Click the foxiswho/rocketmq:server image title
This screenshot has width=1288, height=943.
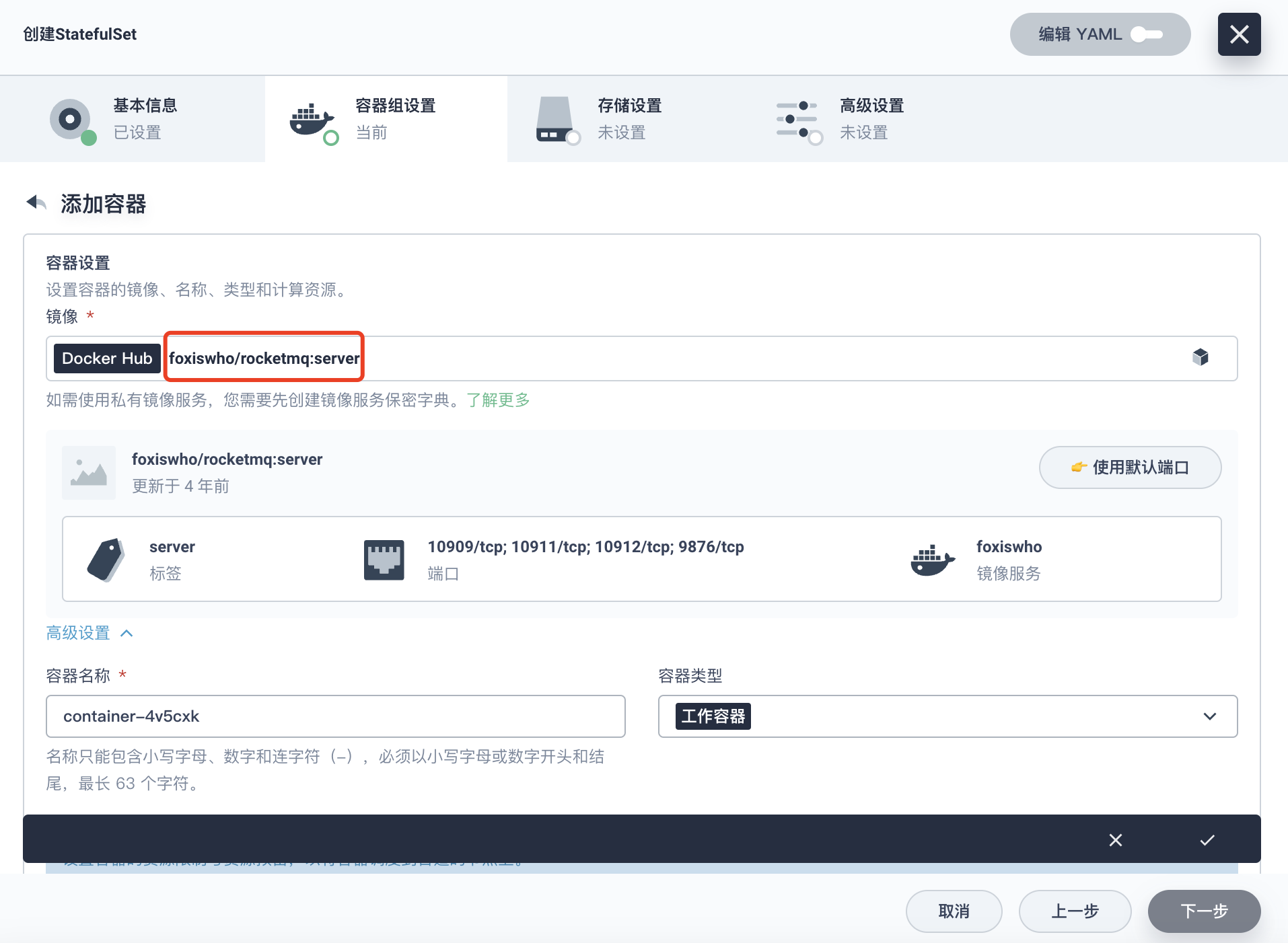227,459
